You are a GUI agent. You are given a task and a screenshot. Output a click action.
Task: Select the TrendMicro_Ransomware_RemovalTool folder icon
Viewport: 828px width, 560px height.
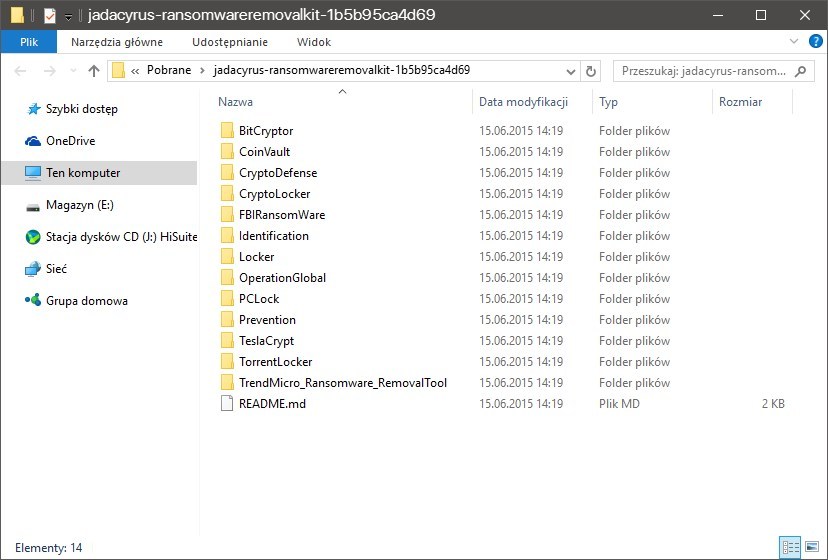click(227, 382)
